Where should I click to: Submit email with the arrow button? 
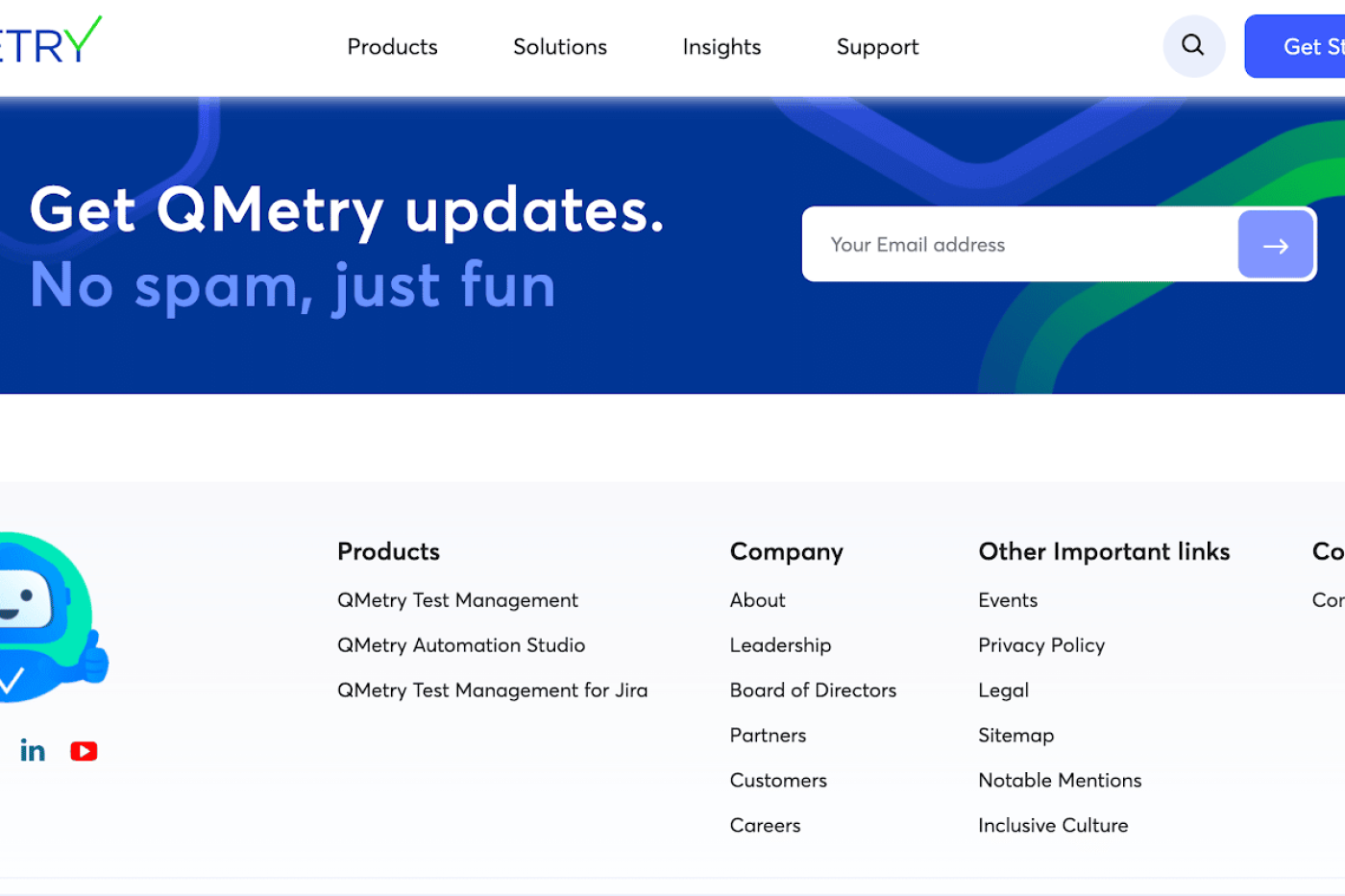[x=1275, y=245]
